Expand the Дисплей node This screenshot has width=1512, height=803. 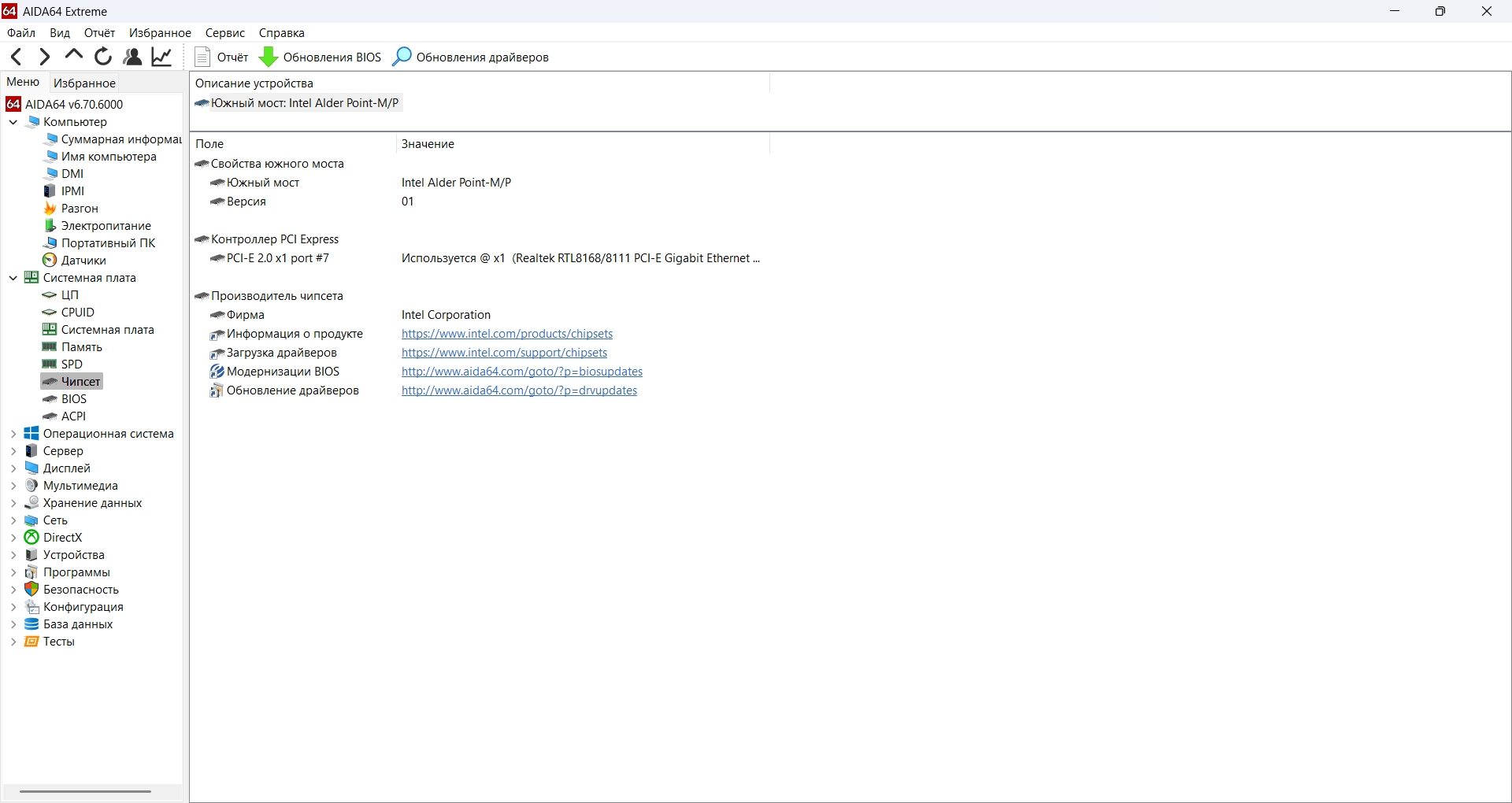[x=13, y=468]
